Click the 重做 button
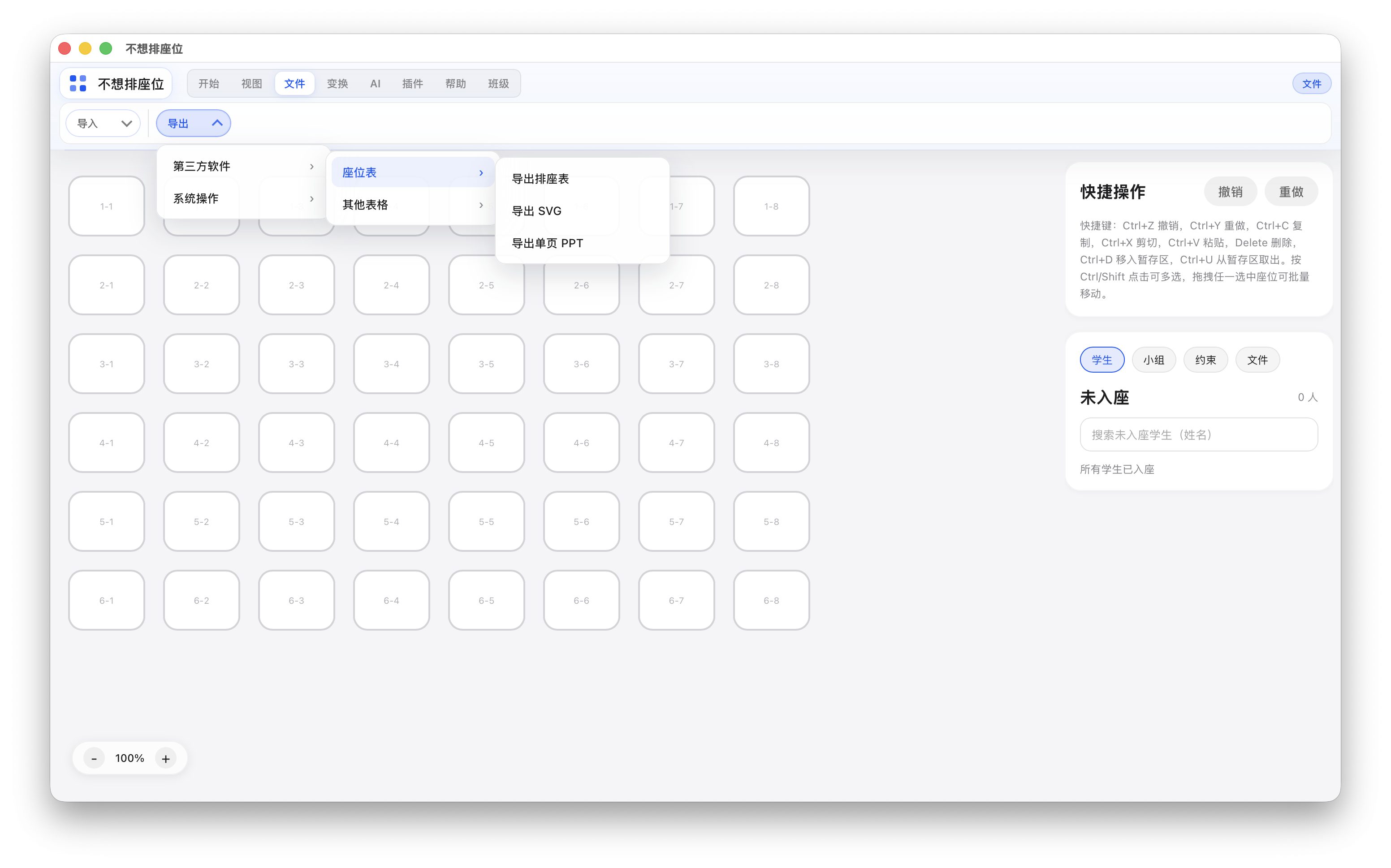Screen dimensions: 1391x868 (1291, 192)
